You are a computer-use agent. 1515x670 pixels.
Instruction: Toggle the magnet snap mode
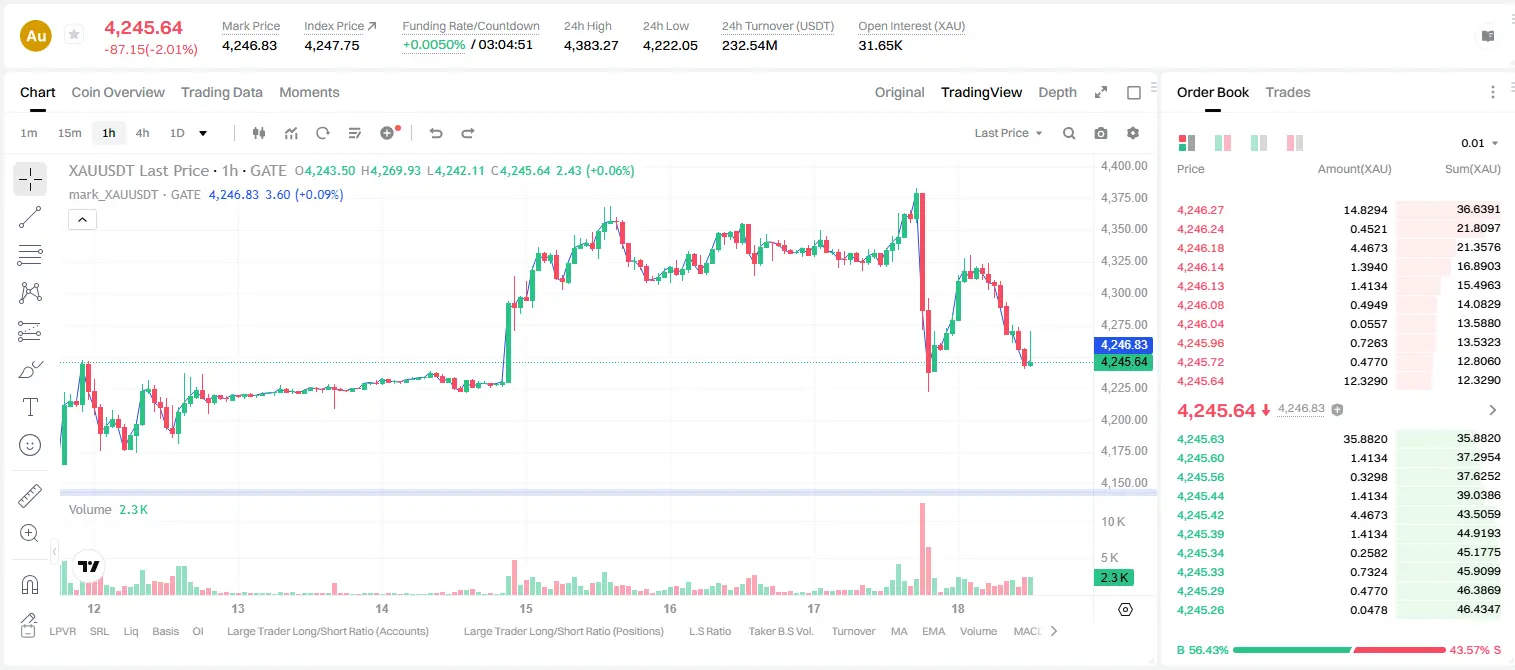pyautogui.click(x=30, y=585)
